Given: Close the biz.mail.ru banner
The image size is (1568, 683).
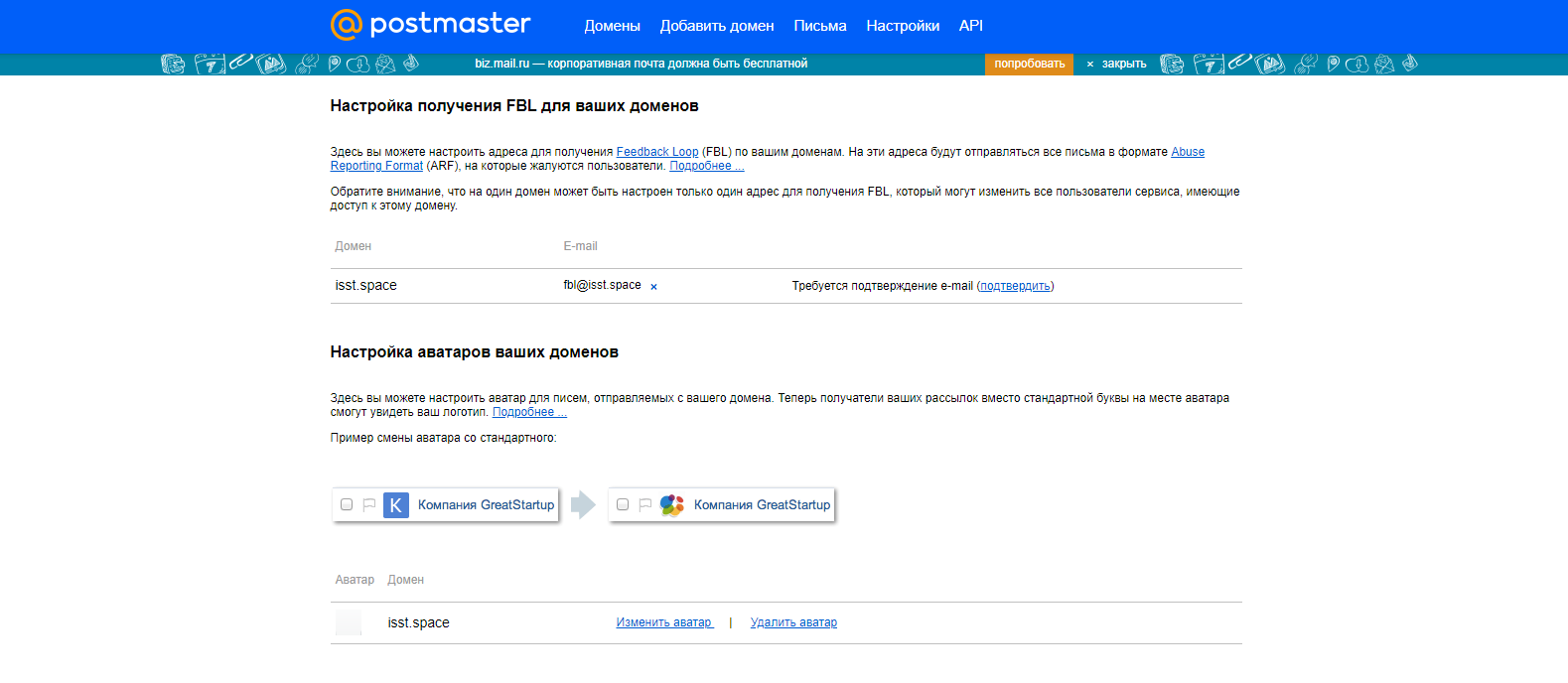Looking at the screenshot, I should pos(1116,64).
